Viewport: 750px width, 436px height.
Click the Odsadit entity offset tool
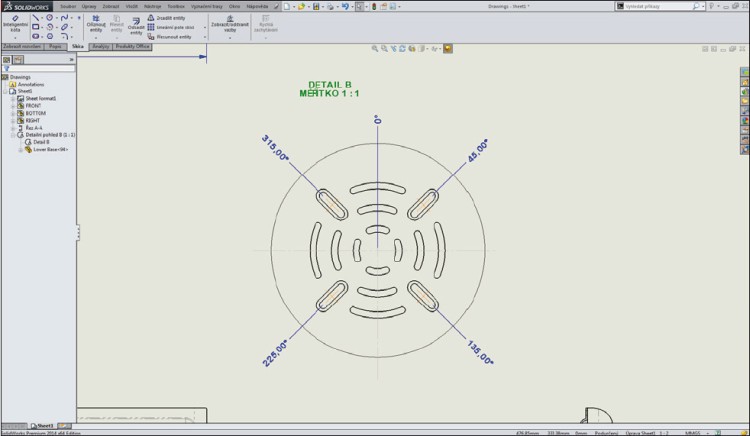[x=136, y=25]
